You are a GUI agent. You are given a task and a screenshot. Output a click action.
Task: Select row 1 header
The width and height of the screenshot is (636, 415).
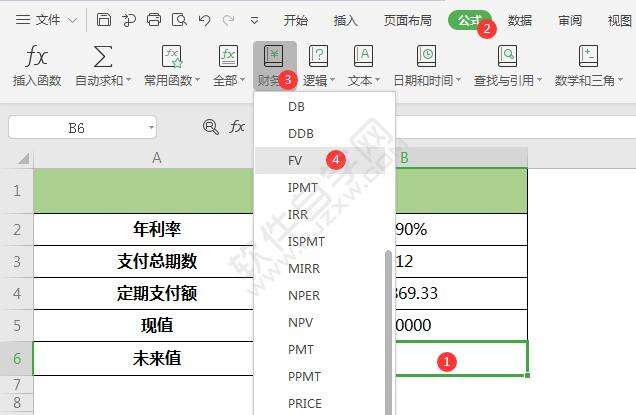point(17,191)
